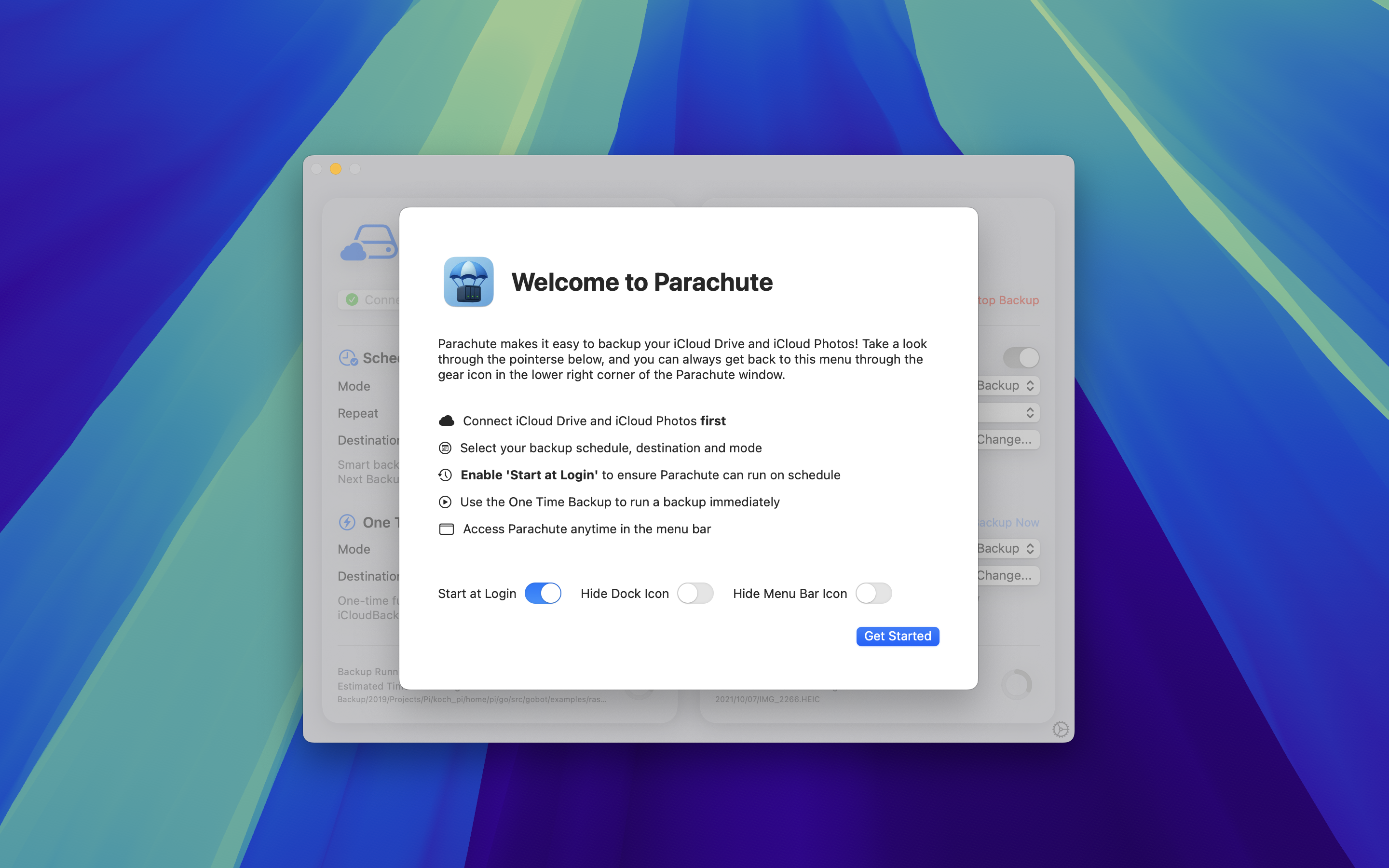Click the One Time lightning bolt icon
The height and width of the screenshot is (868, 1389).
(347, 522)
